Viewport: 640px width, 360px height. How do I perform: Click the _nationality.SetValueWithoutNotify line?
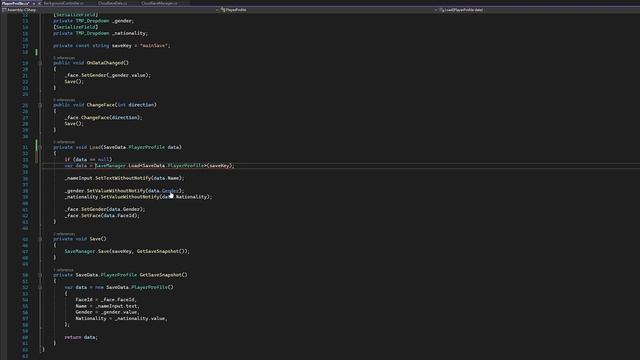[138, 197]
